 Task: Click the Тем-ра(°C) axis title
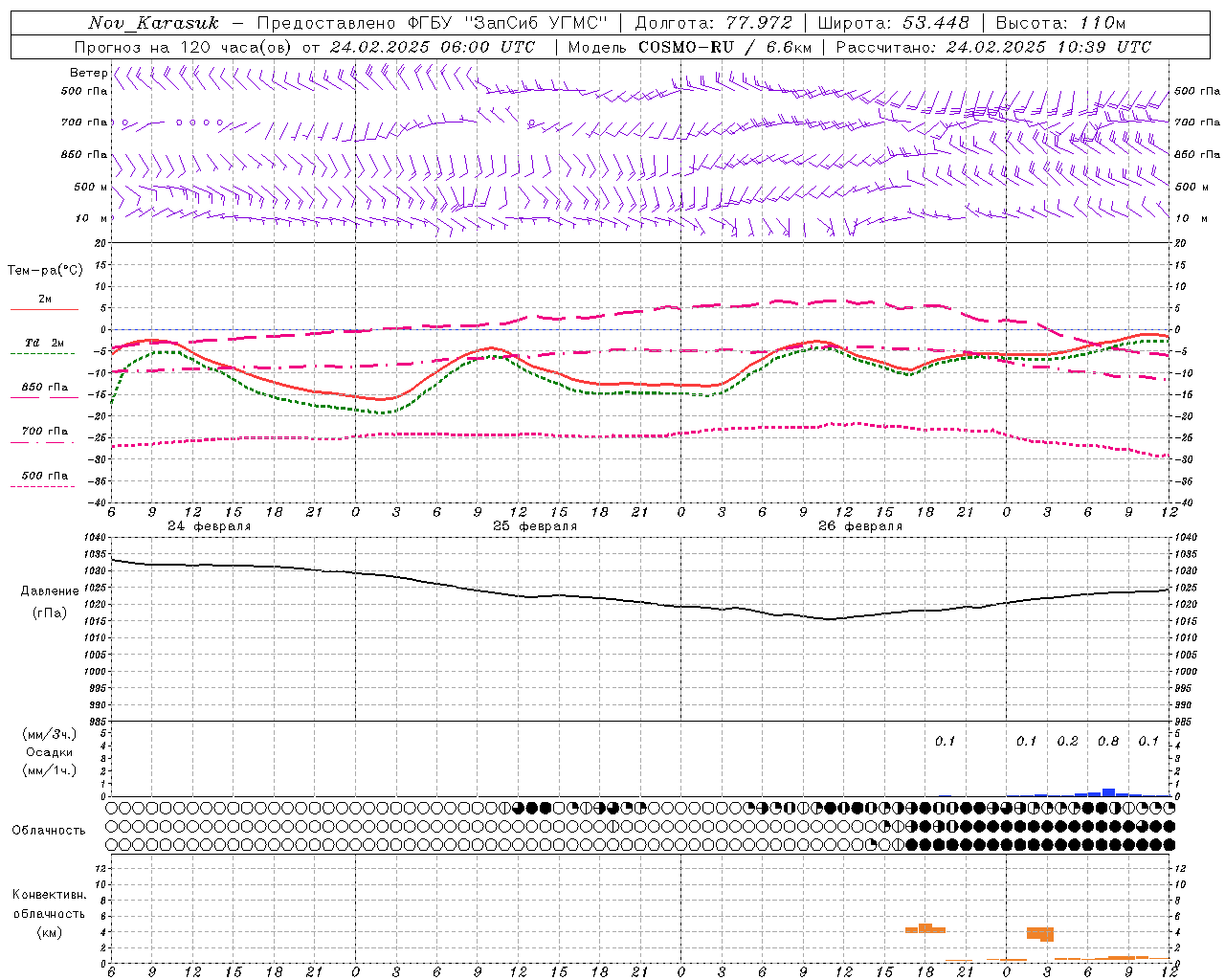45,271
